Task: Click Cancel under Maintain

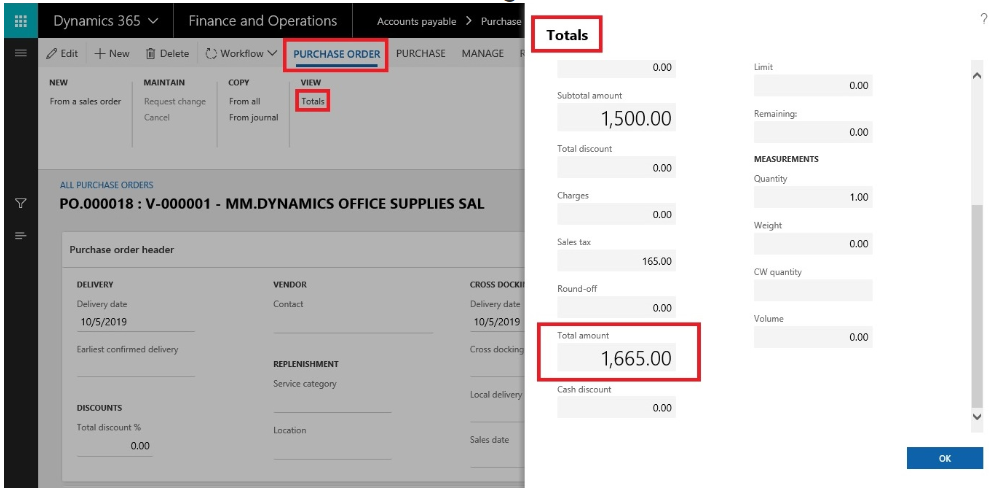Action: point(156,117)
